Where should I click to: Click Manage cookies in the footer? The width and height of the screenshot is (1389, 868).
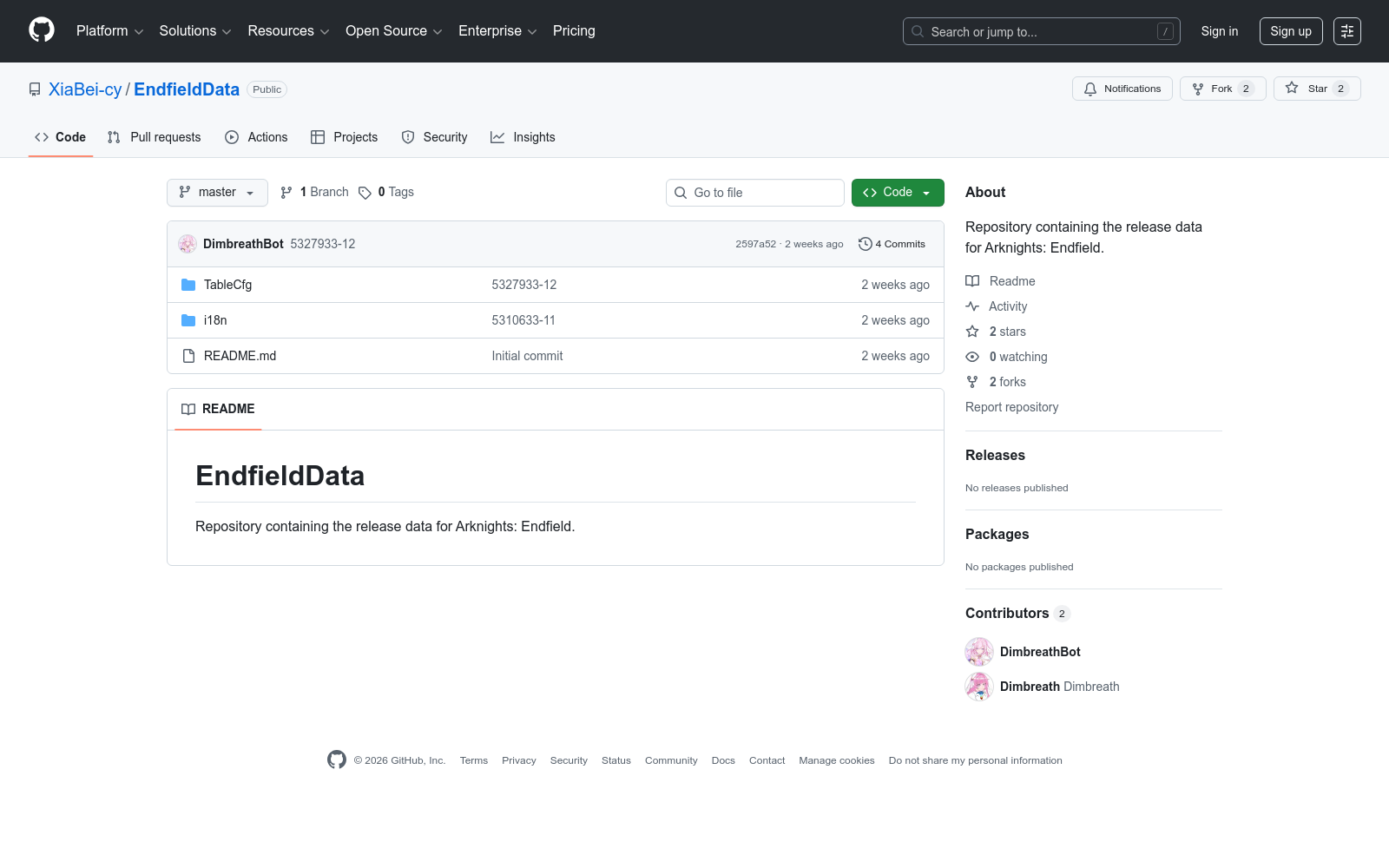coord(837,760)
